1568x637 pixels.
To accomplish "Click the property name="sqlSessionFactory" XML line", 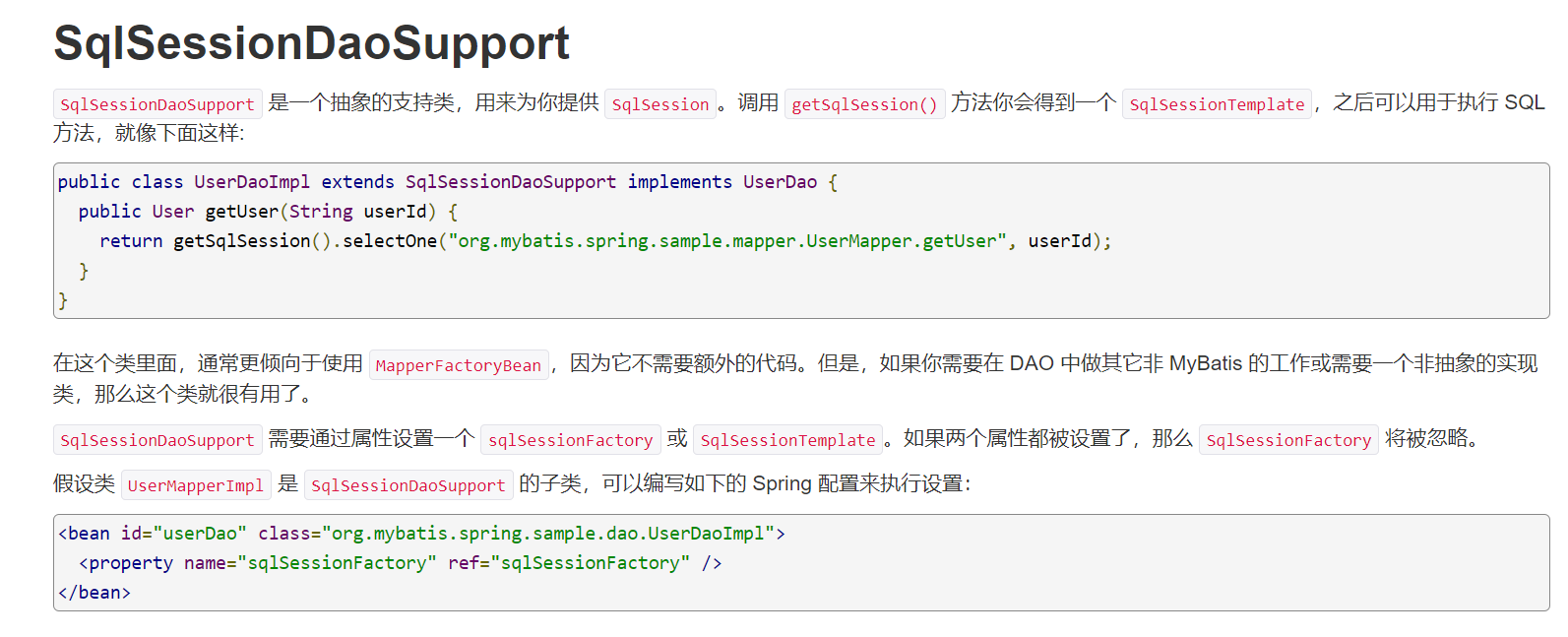I will click(x=400, y=563).
